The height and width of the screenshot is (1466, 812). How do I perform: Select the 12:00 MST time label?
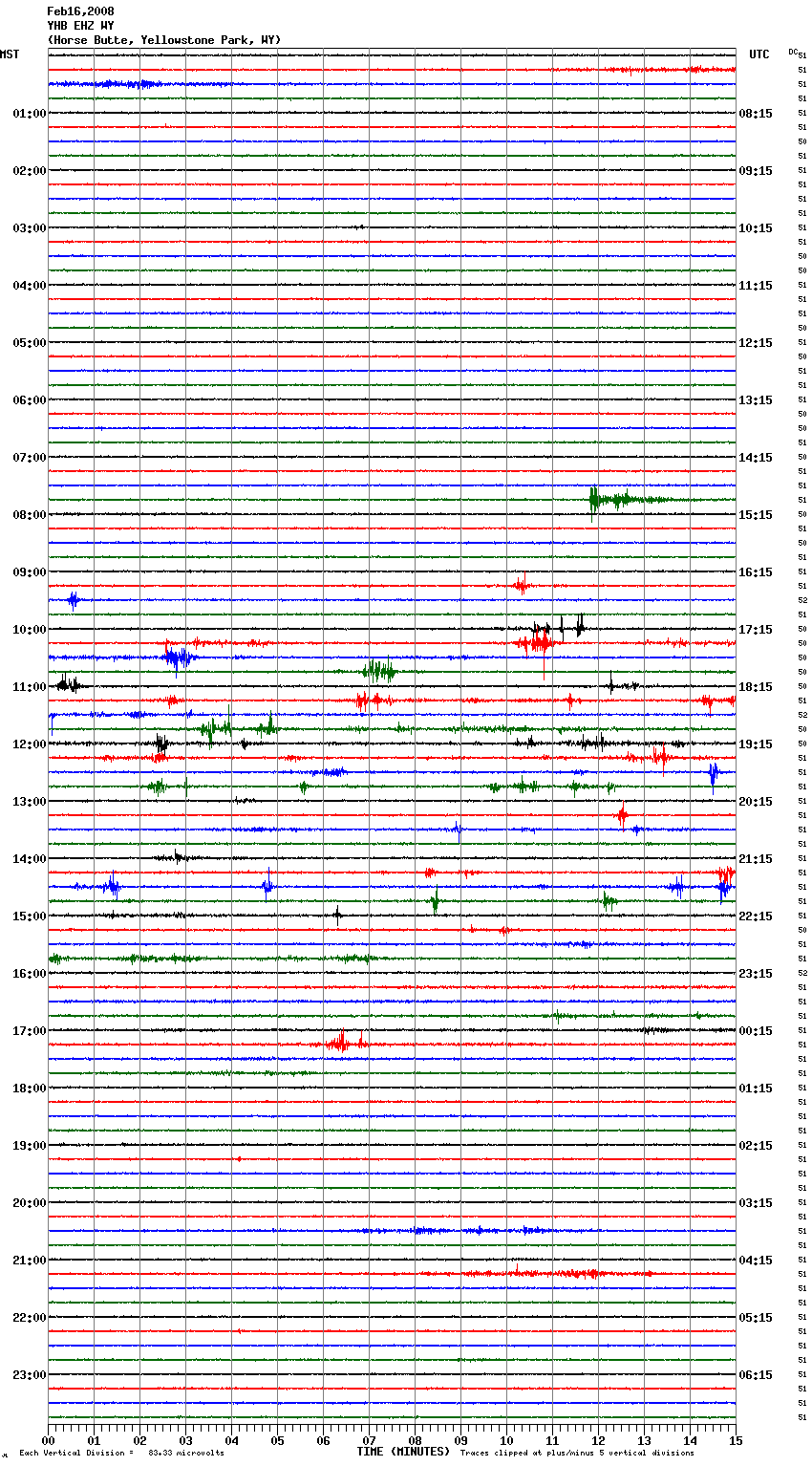pyautogui.click(x=29, y=744)
